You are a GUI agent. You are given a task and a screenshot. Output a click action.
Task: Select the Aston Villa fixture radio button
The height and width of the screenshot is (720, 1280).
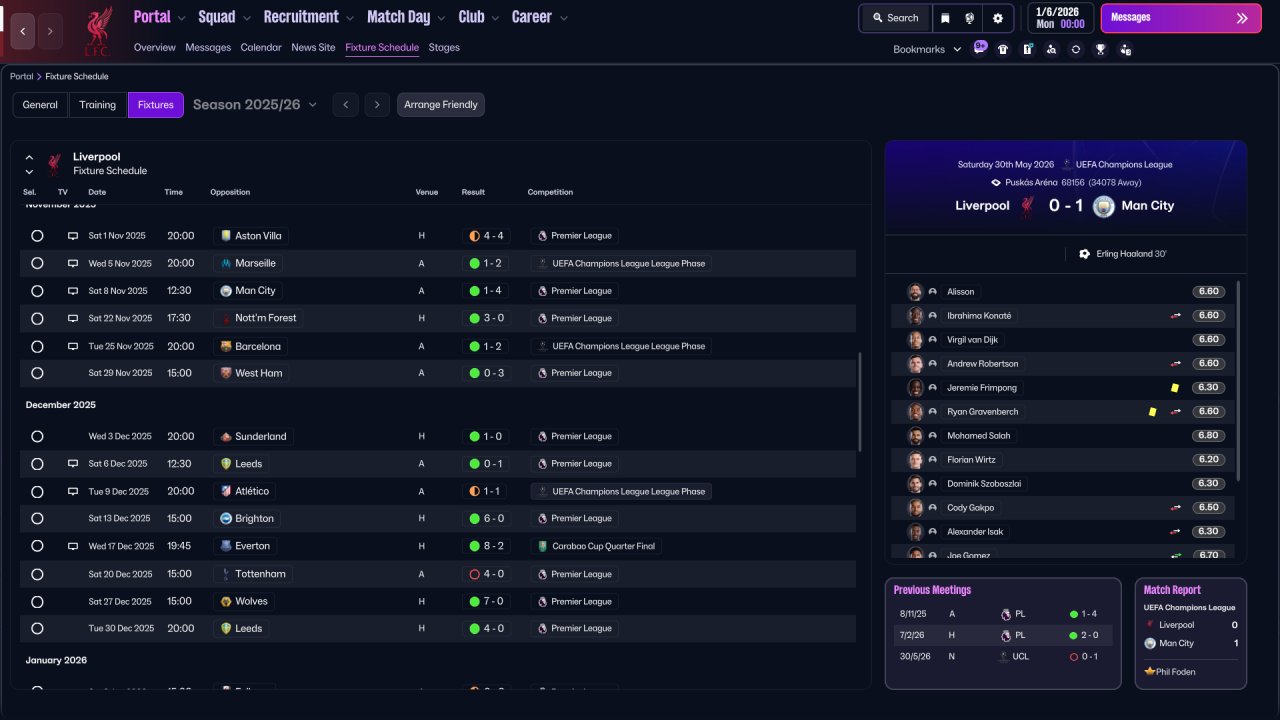click(x=37, y=236)
